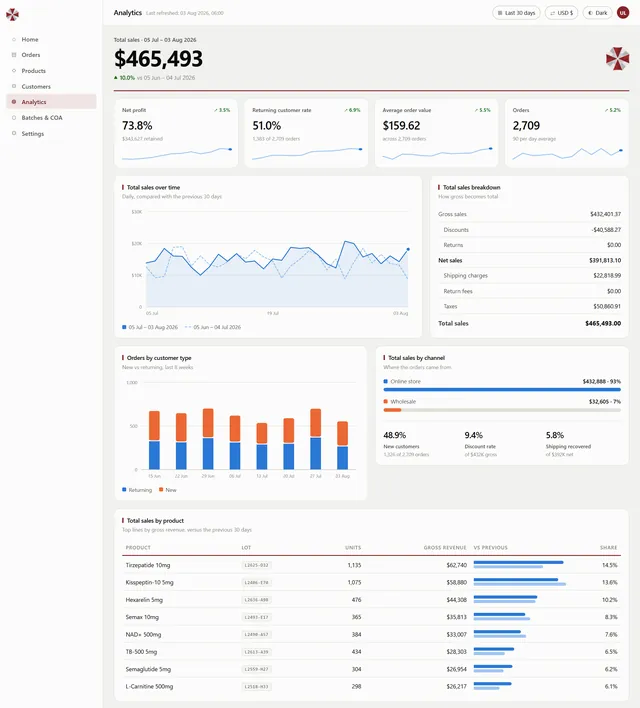Select the Kisspeptin-10 5mg product name
The height and width of the screenshot is (708, 640).
pos(149,582)
